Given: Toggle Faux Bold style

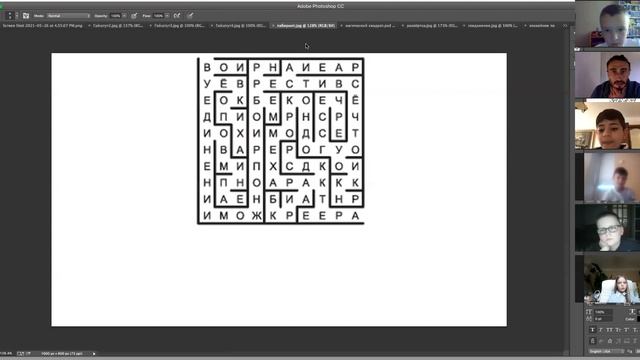Looking at the screenshot, I should pyautogui.click(x=592, y=330).
